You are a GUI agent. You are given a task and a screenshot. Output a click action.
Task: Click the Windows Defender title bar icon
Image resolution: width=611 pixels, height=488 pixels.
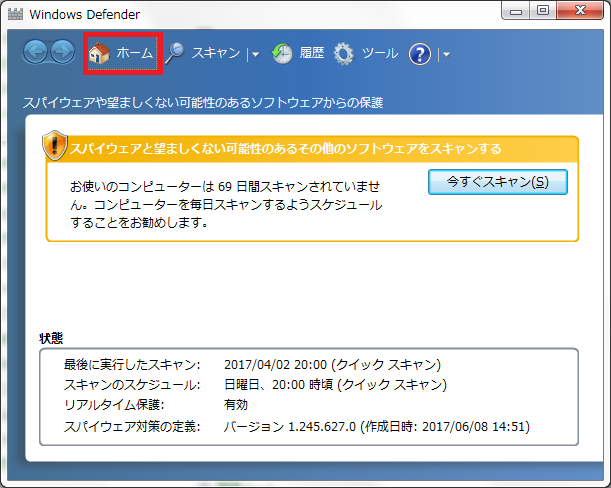16,14
